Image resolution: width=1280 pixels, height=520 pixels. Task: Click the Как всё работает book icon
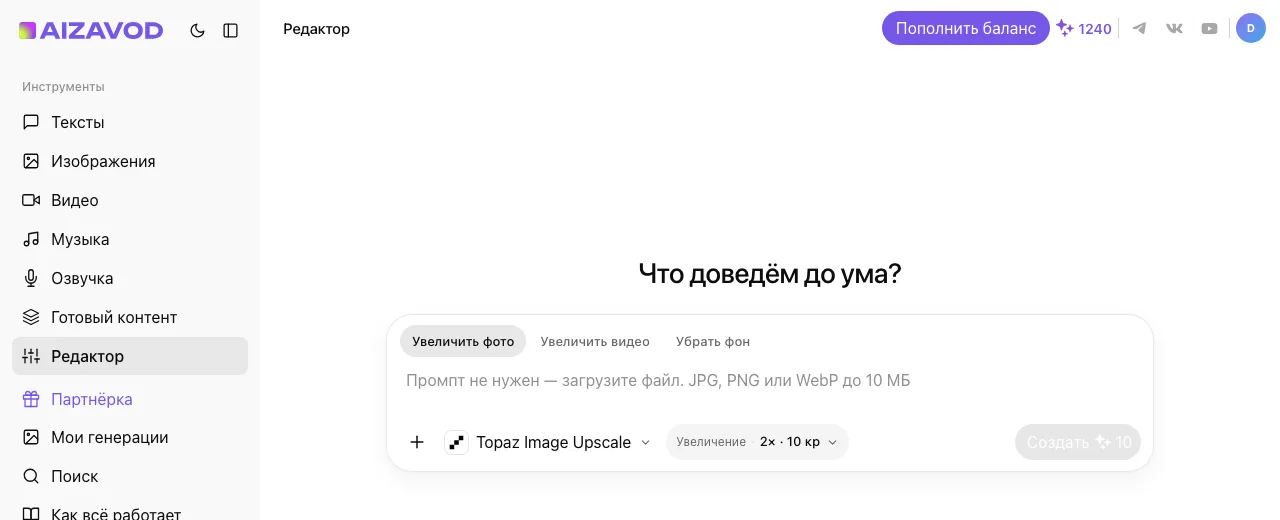[31, 514]
